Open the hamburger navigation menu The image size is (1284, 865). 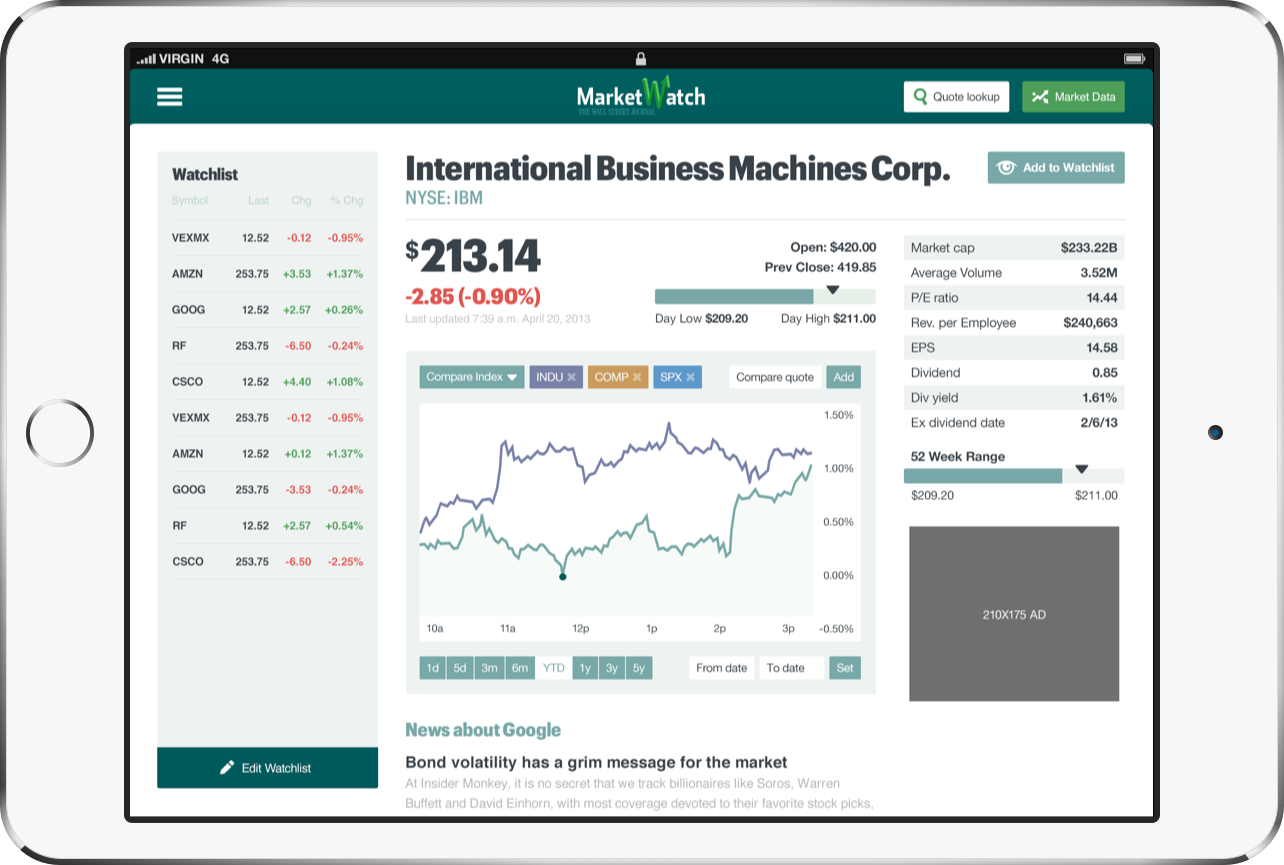pyautogui.click(x=169, y=97)
